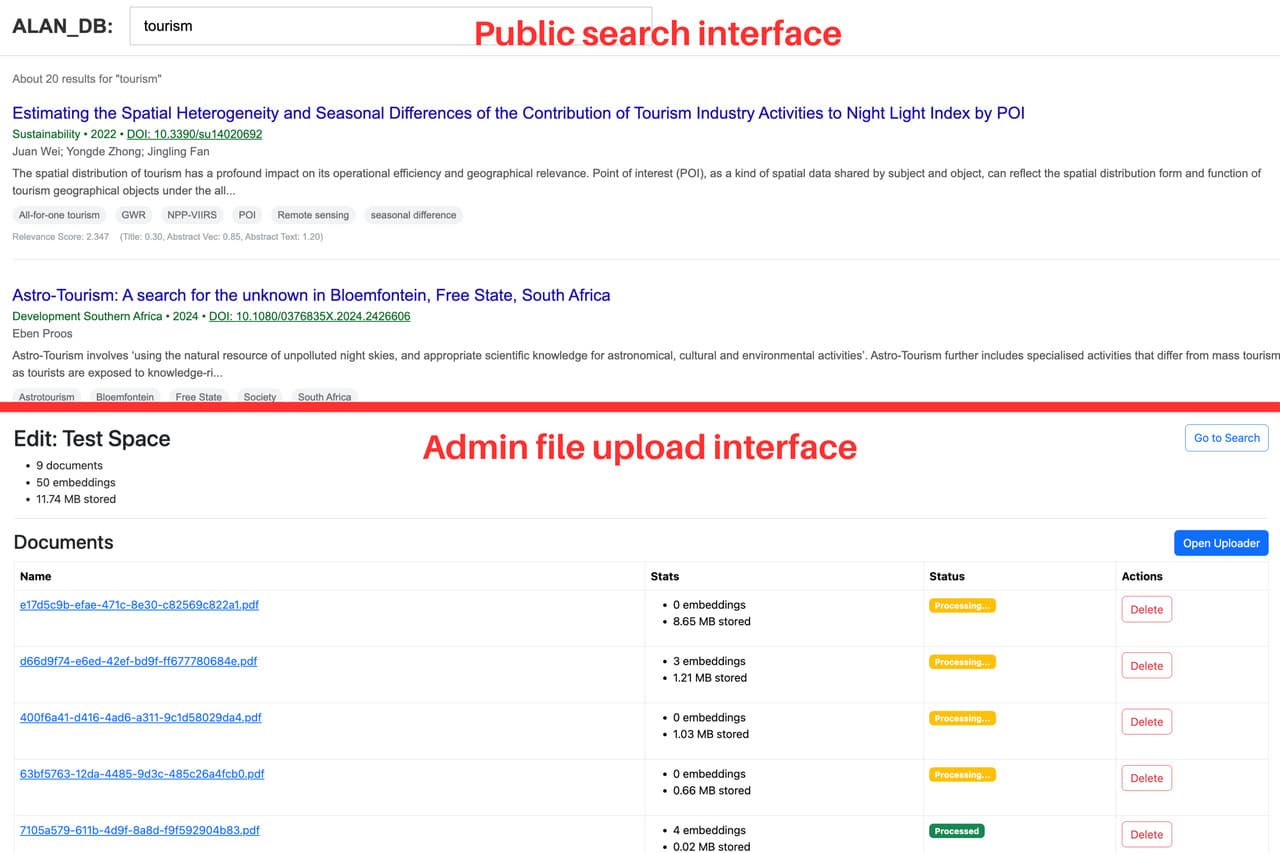Select the All-for-one tourism keyword tag
This screenshot has height=853, width=1280.
(x=59, y=215)
